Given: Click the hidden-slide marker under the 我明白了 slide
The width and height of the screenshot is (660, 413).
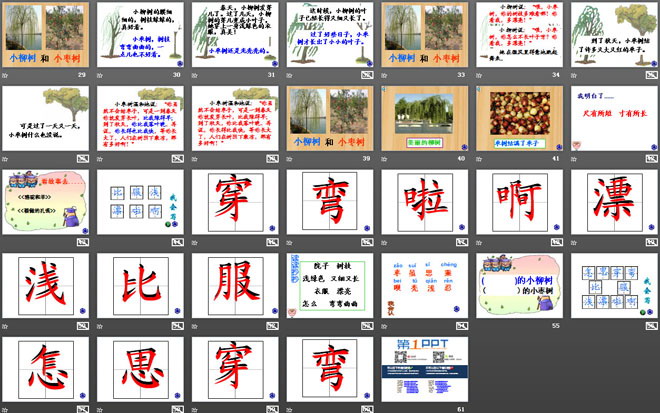Looking at the screenshot, I should coord(652,159).
